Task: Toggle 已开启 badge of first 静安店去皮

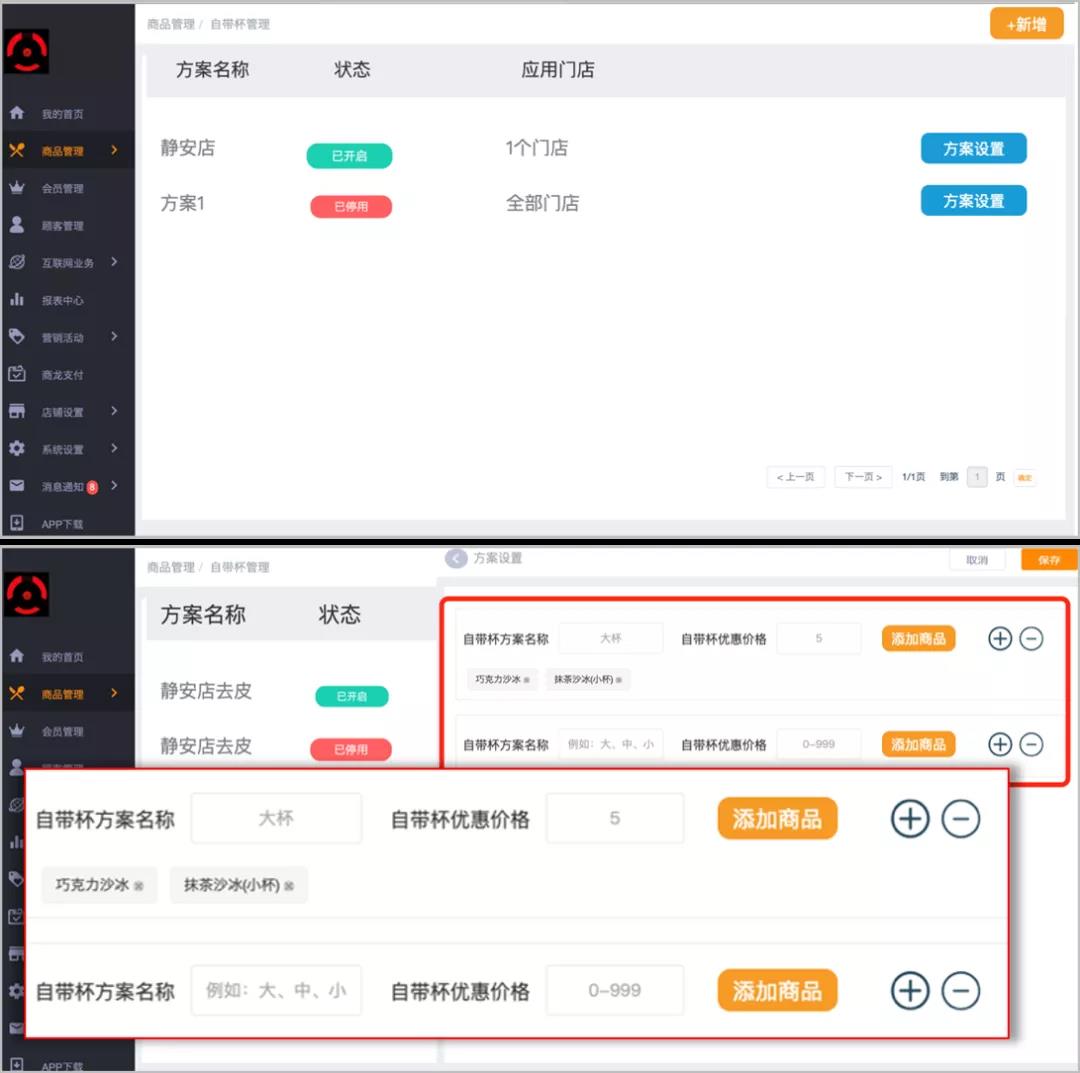Action: coord(351,696)
